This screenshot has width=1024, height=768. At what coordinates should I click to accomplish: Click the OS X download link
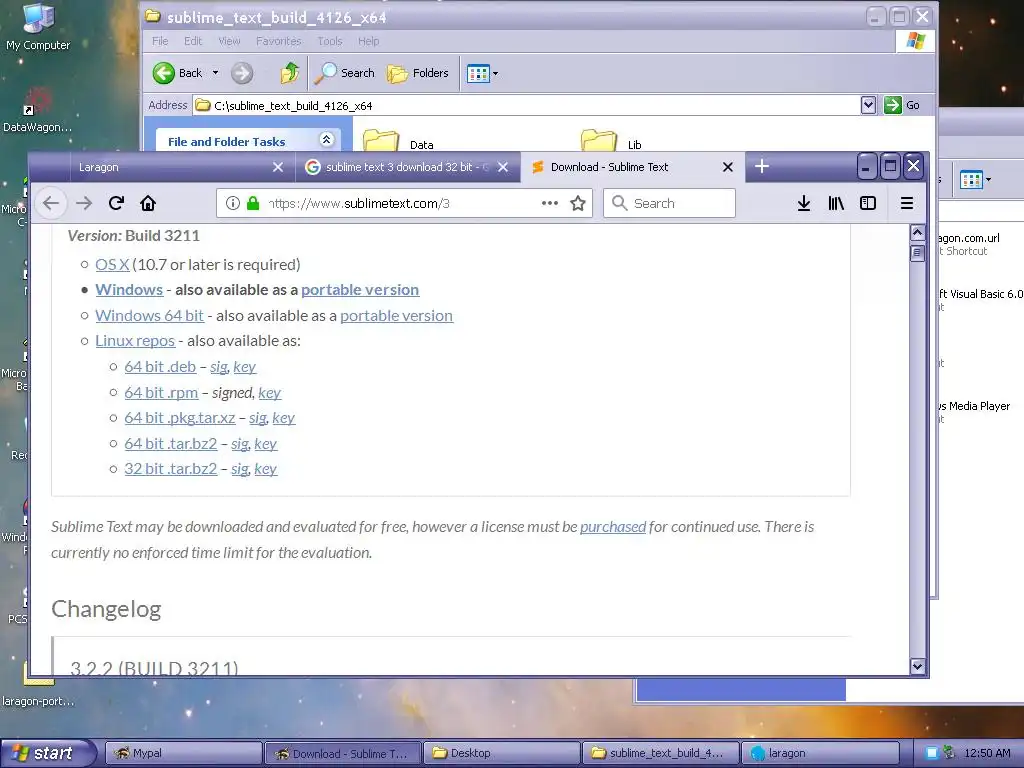pyautogui.click(x=112, y=264)
